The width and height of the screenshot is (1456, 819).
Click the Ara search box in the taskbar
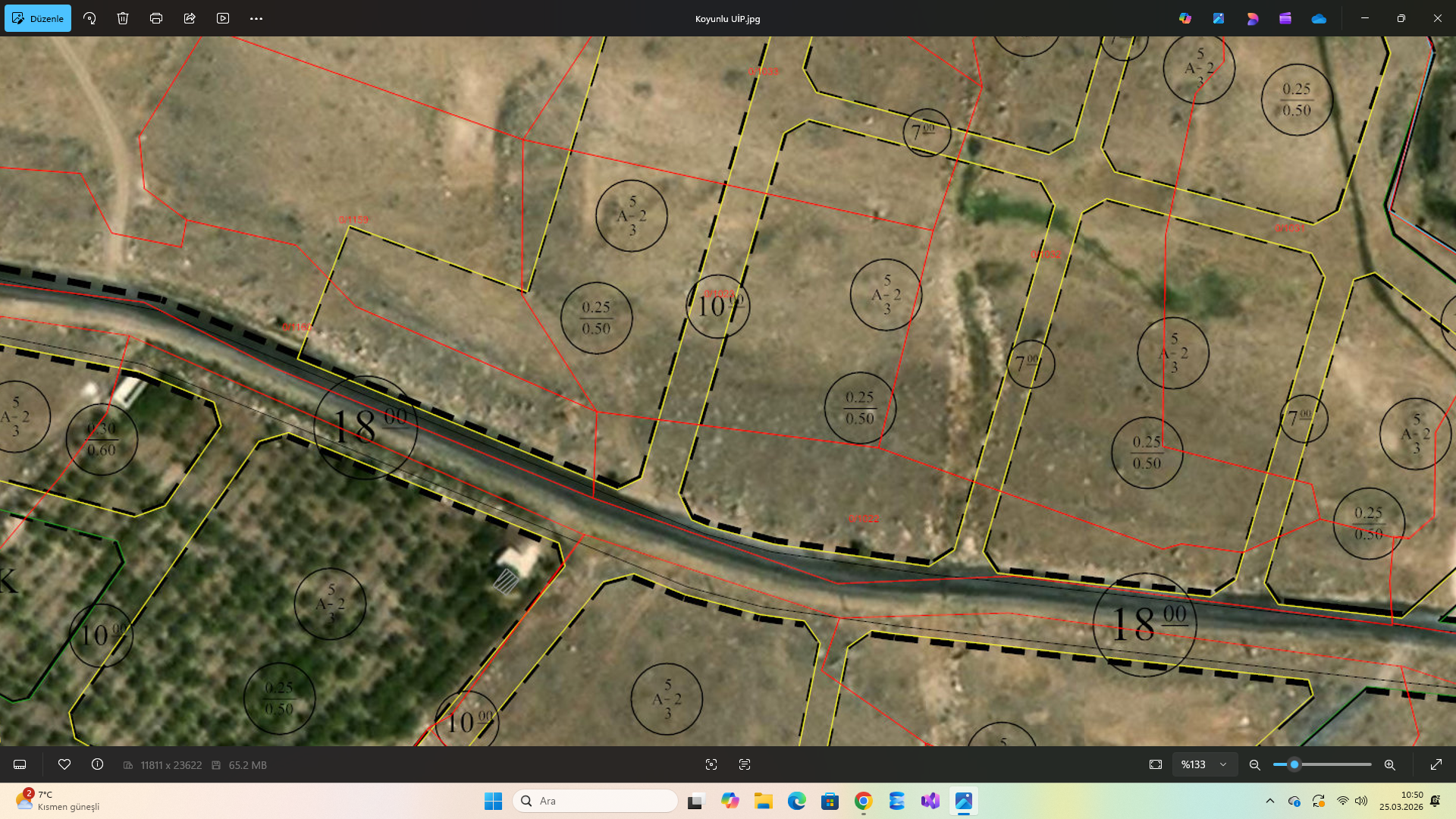click(x=595, y=801)
